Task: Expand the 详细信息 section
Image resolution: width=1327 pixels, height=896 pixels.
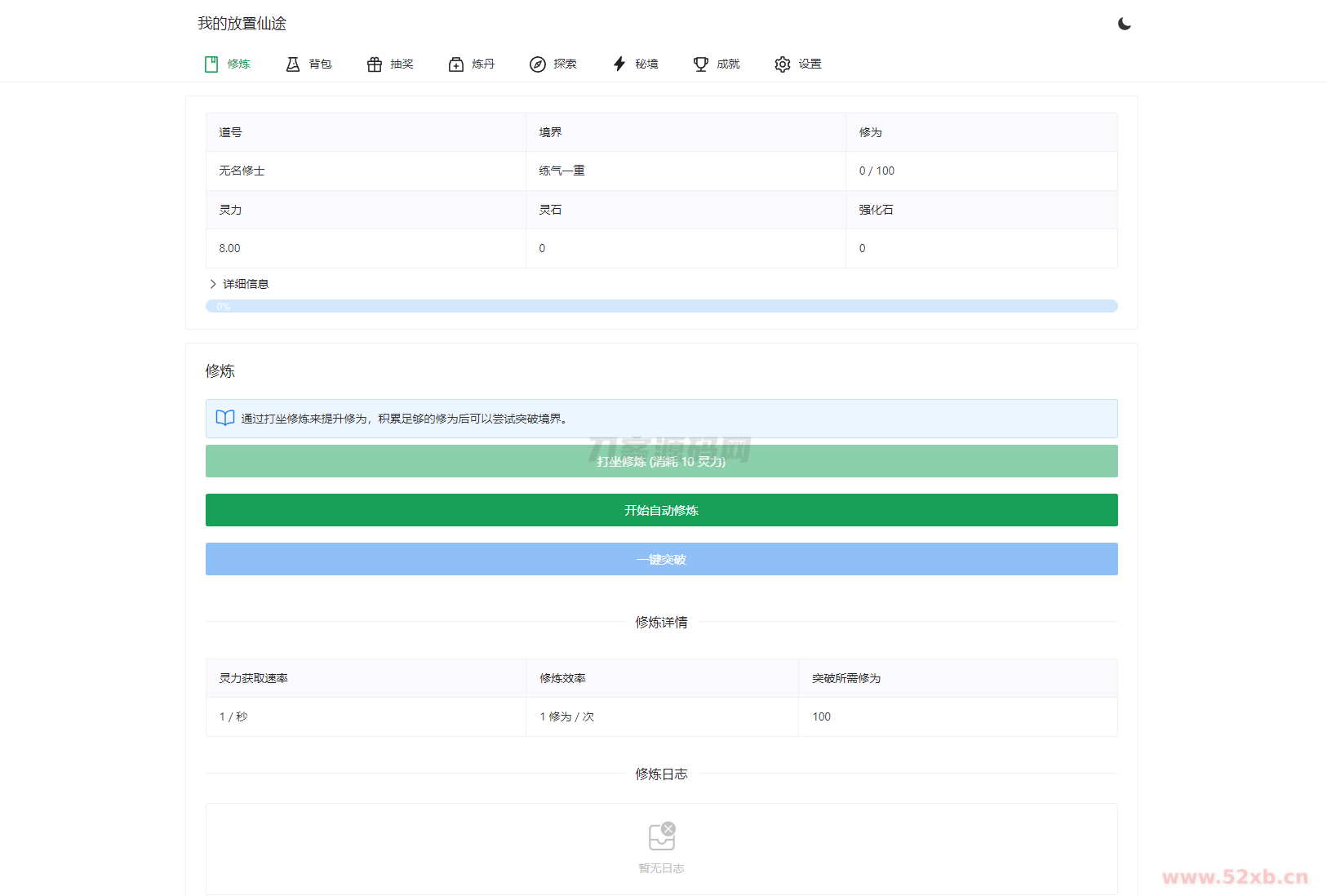Action: (x=246, y=283)
